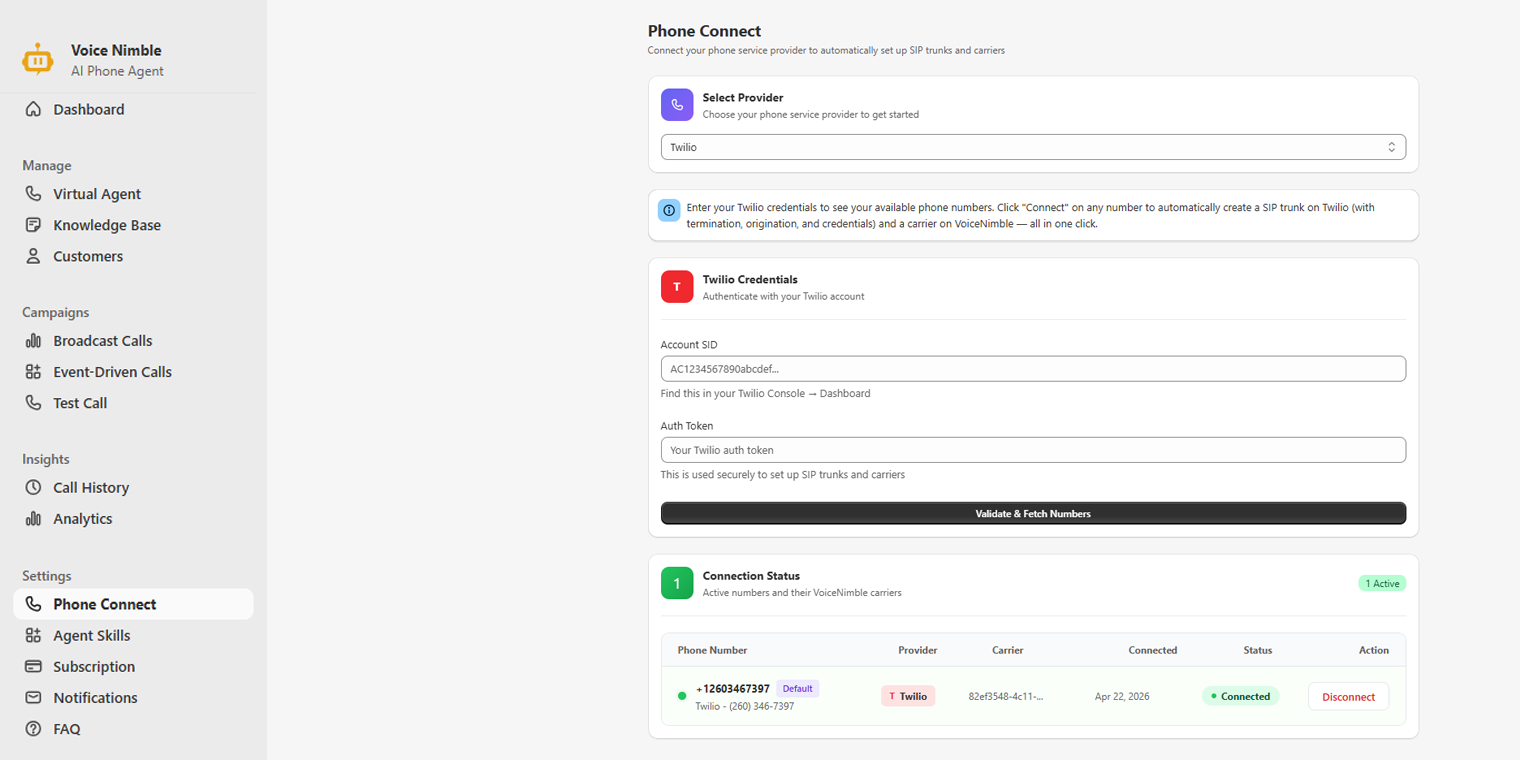The image size is (1520, 760).
Task: Click the Default tag next to phone number
Action: (x=797, y=688)
